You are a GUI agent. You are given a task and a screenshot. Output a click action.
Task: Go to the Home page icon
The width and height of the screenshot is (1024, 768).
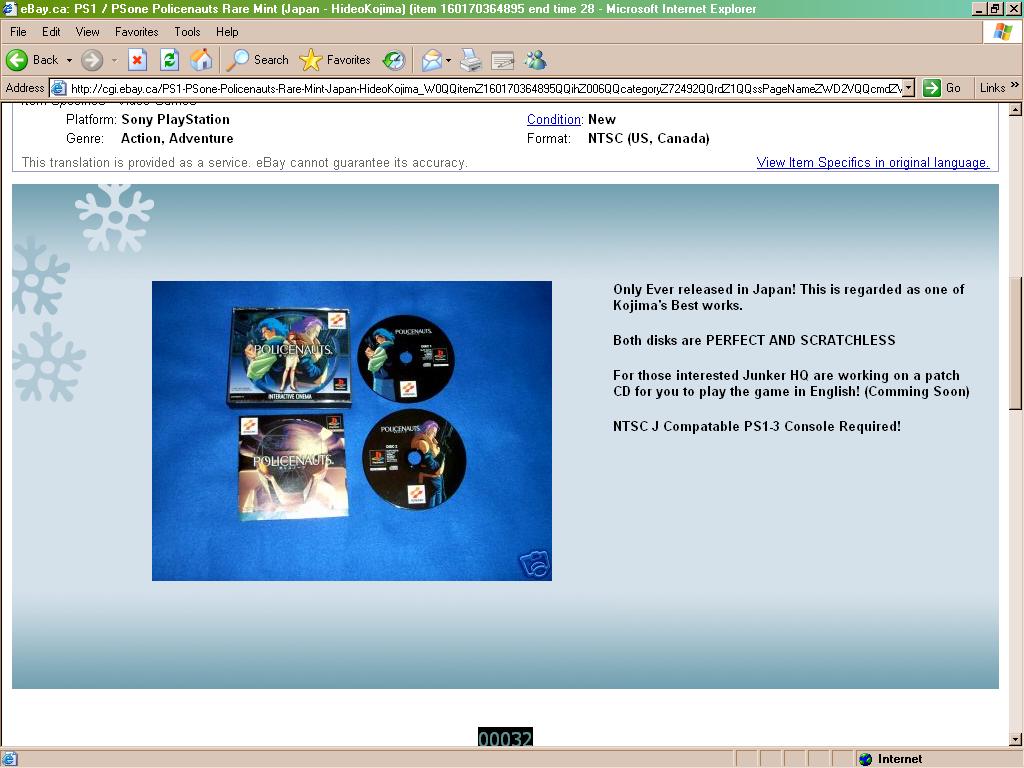201,60
